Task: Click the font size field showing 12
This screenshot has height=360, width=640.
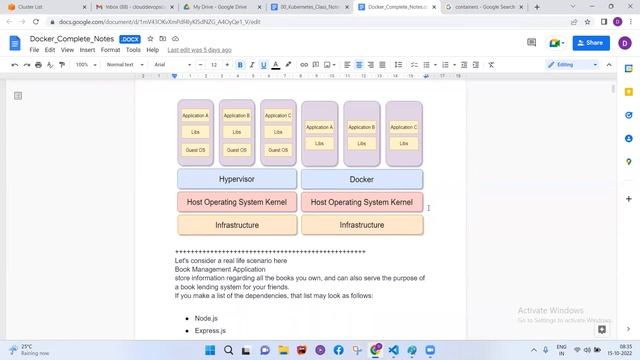Action: tap(214, 65)
